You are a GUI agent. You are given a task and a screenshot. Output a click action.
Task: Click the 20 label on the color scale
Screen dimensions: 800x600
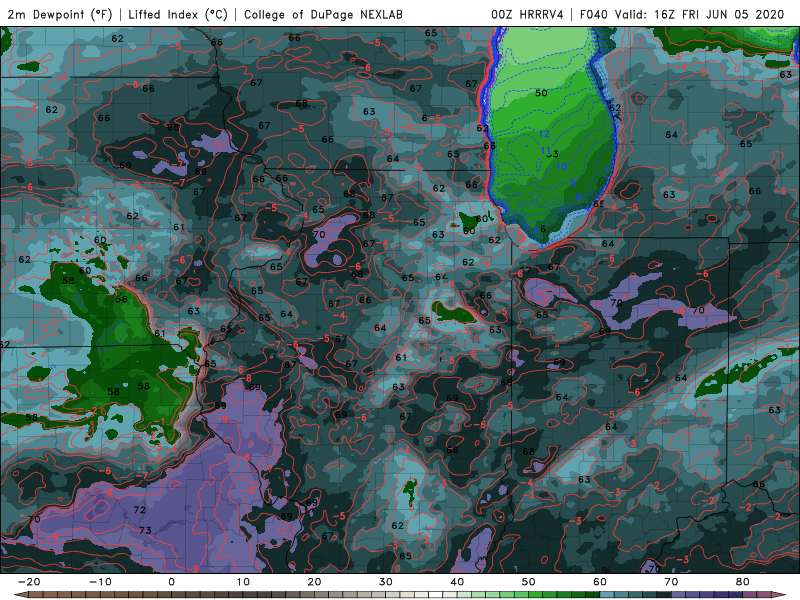314,582
